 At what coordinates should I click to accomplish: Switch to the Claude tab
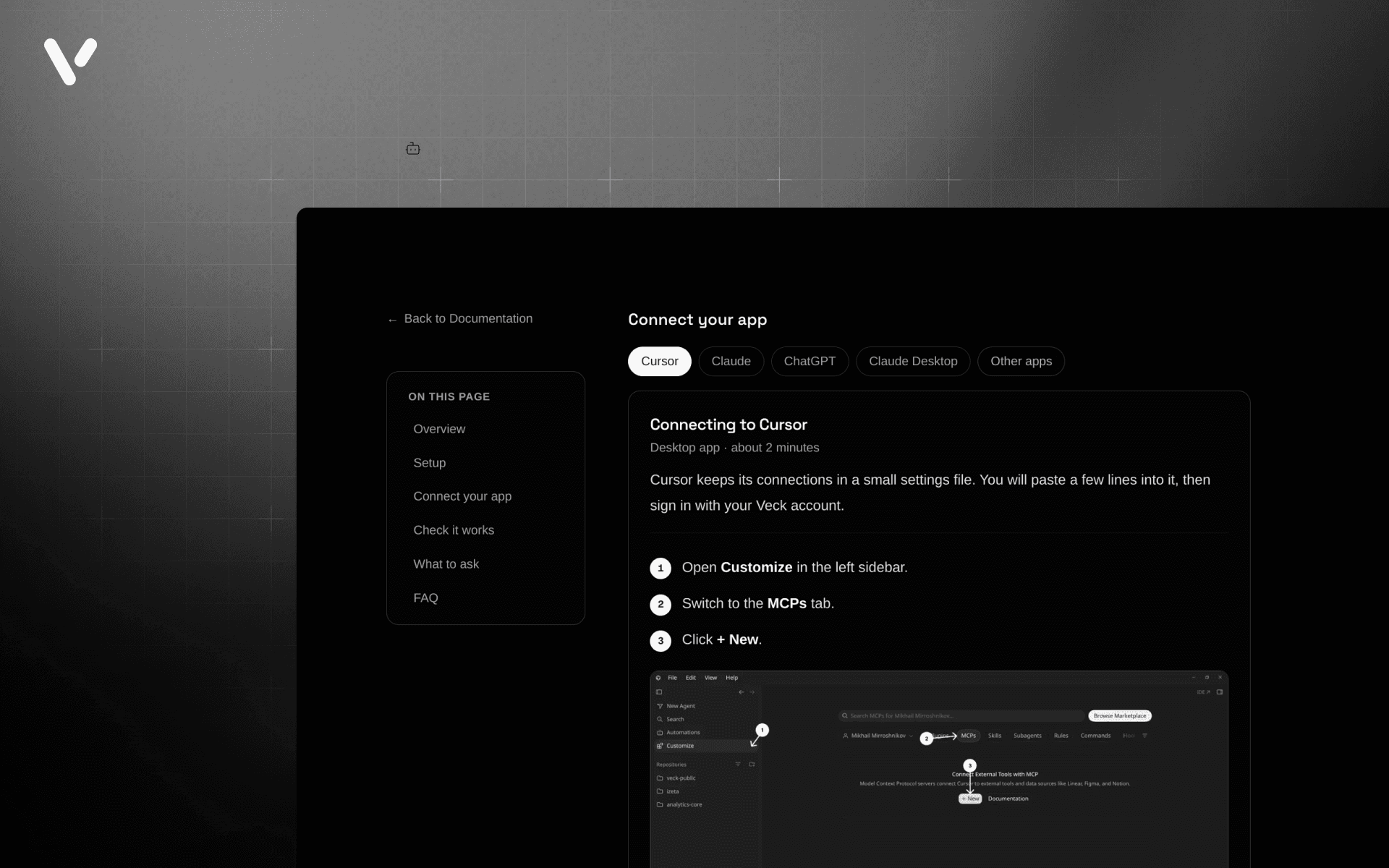pyautogui.click(x=731, y=361)
